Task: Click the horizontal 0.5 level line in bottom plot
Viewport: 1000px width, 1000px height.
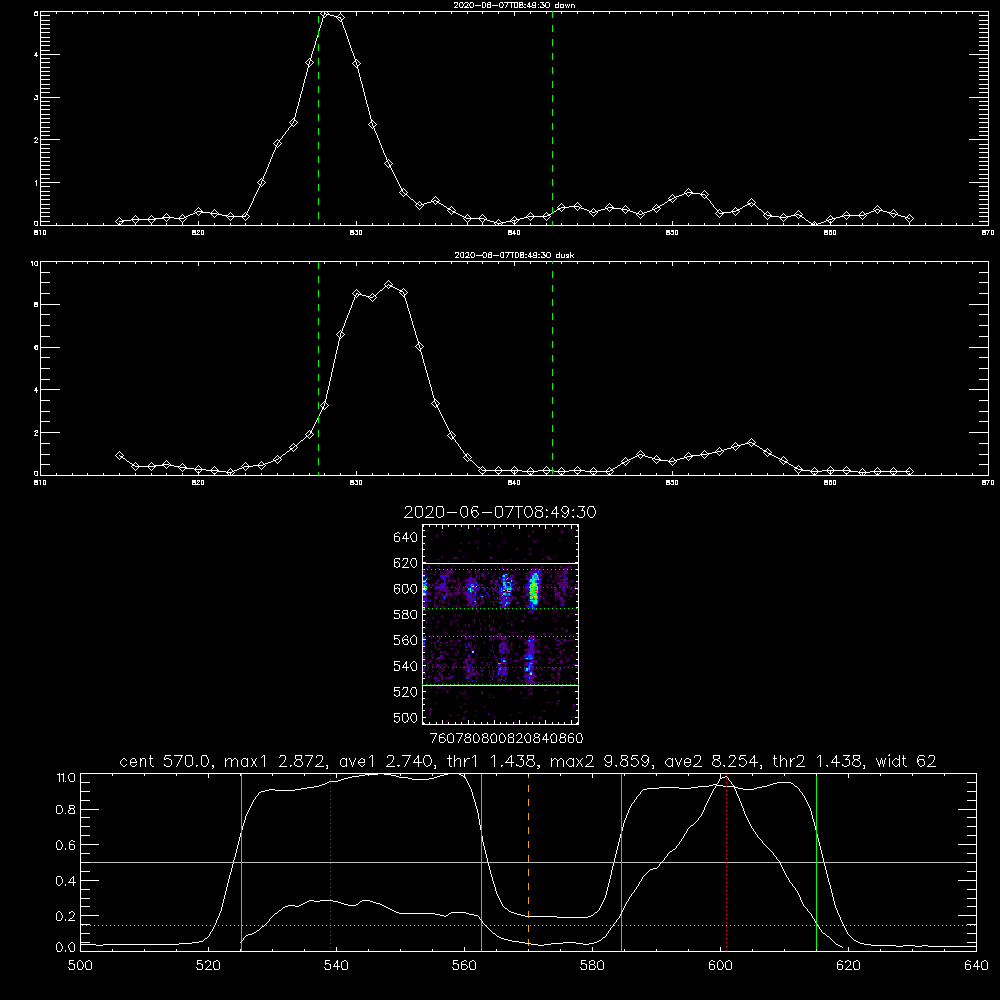Action: point(528,862)
